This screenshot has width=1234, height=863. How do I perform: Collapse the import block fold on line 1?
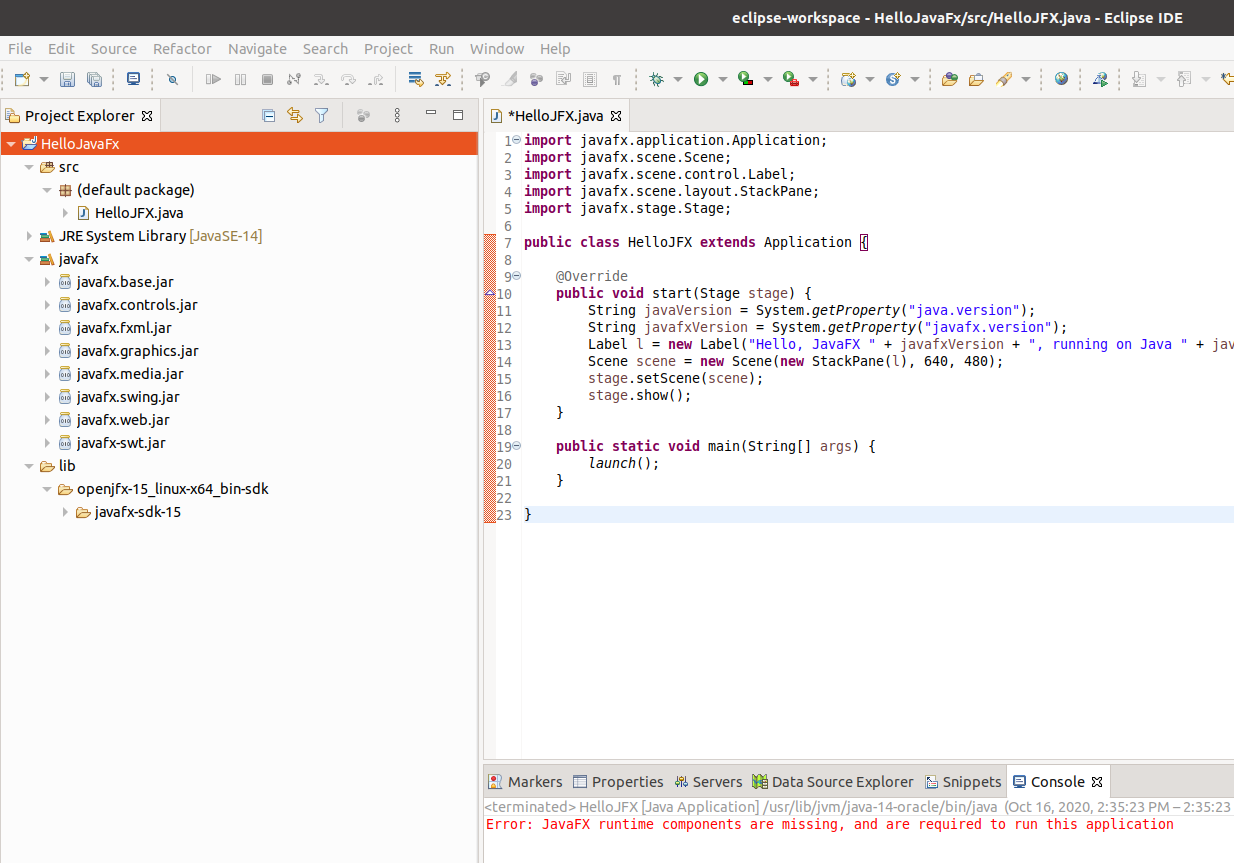click(x=516, y=140)
